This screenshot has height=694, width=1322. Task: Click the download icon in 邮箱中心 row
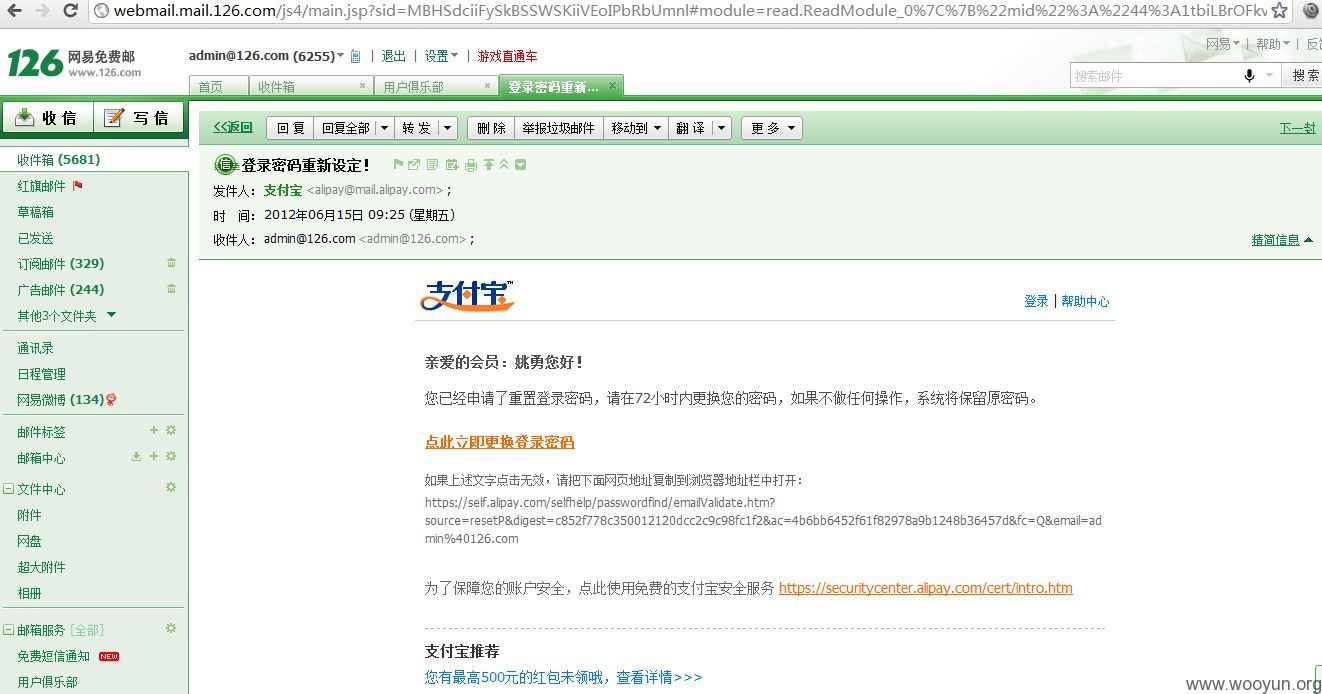[136, 456]
